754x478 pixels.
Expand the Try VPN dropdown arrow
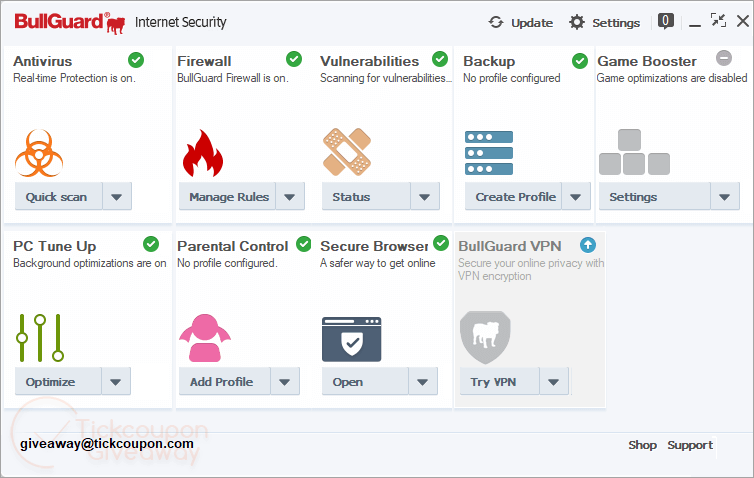coord(554,382)
